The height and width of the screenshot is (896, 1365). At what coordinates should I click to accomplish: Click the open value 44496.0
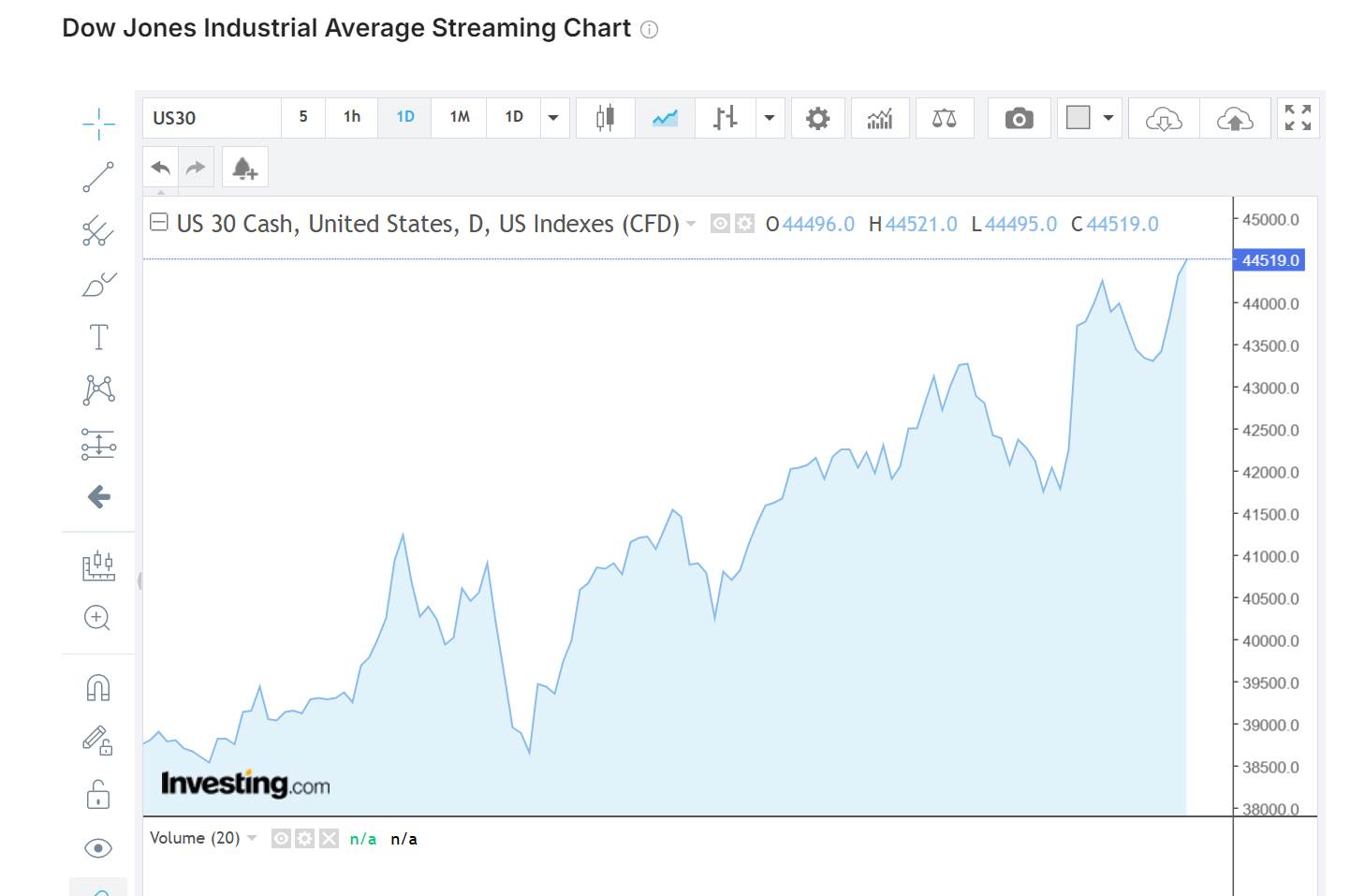click(818, 225)
